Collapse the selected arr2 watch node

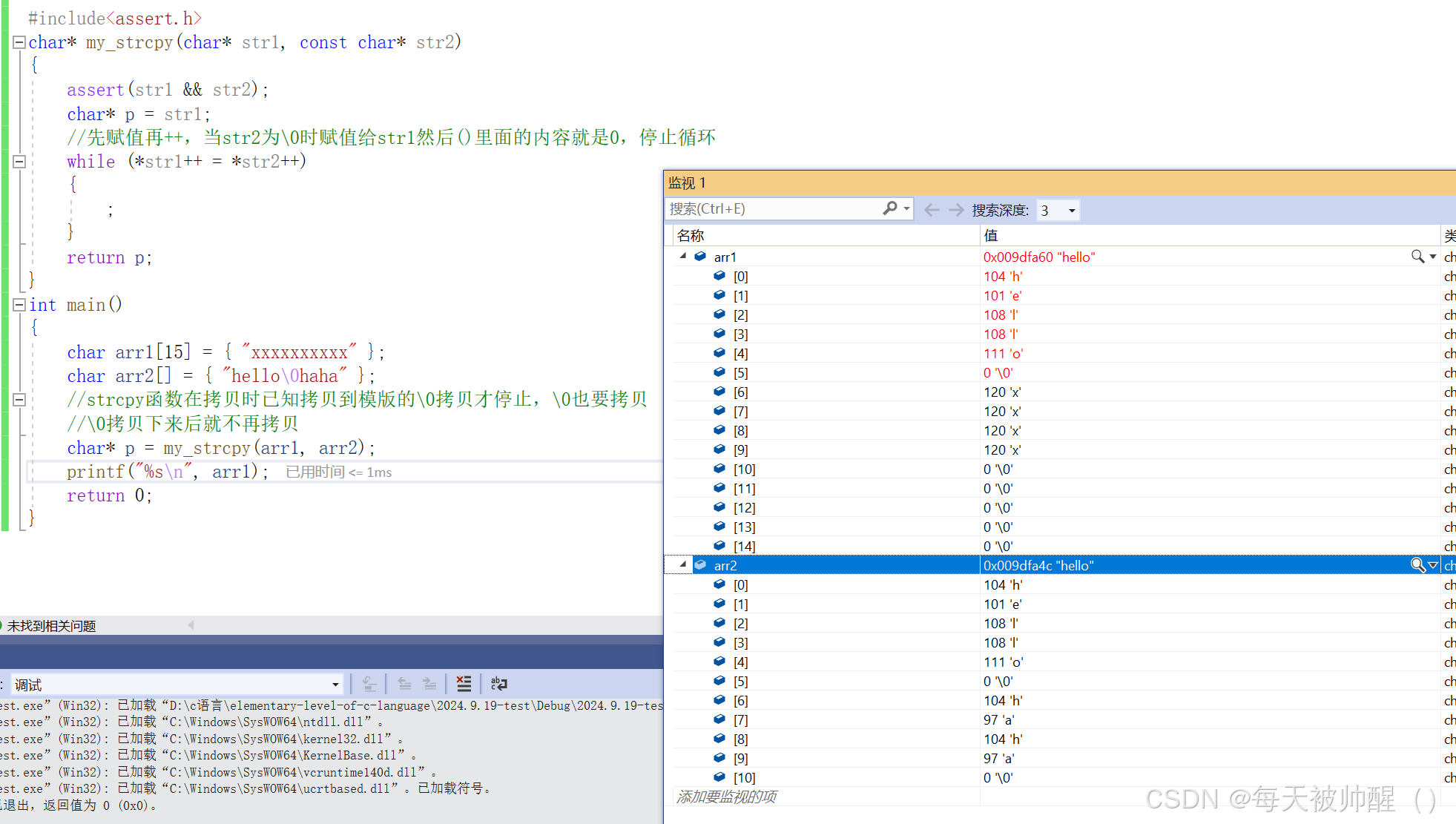[683, 565]
